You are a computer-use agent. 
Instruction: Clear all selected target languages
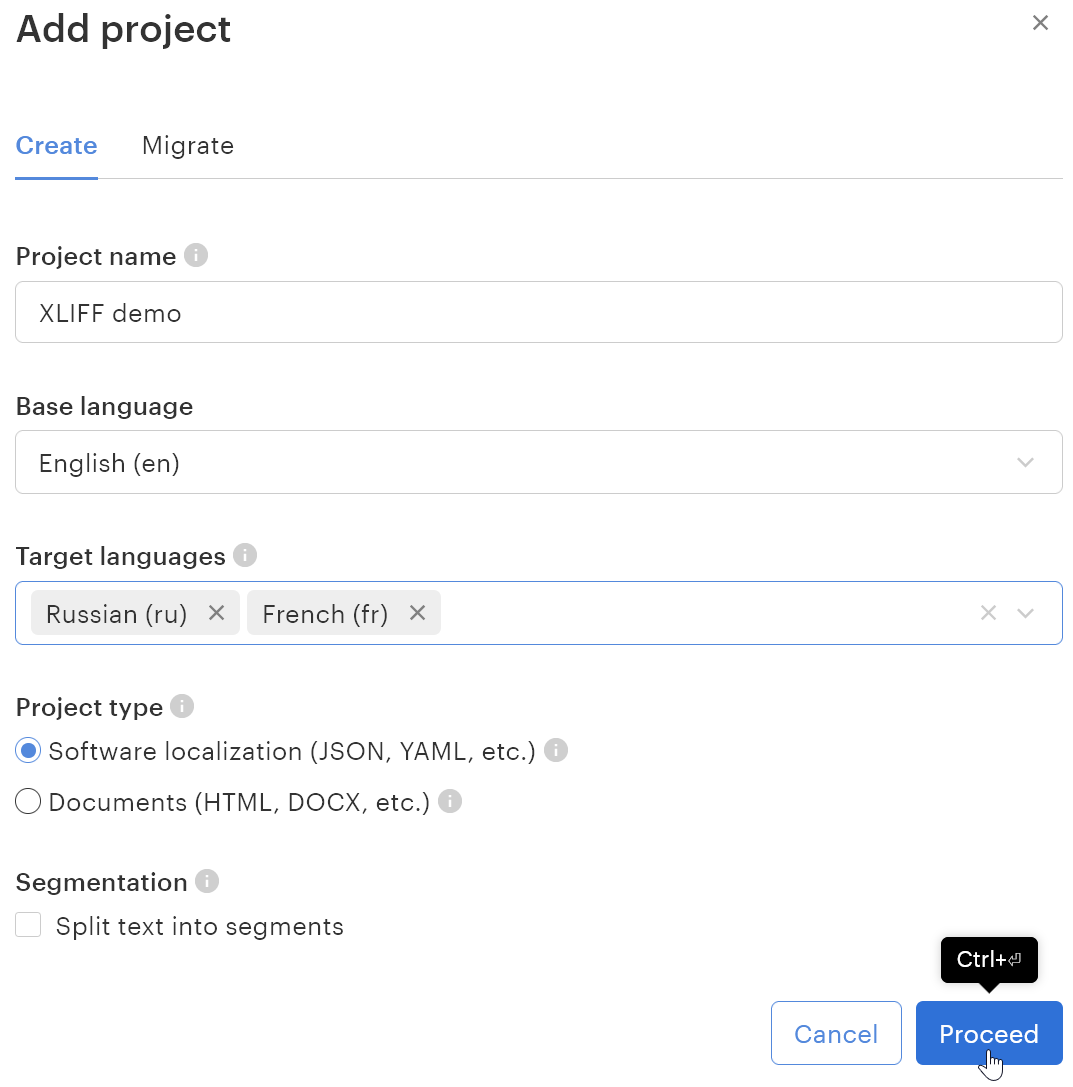988,613
